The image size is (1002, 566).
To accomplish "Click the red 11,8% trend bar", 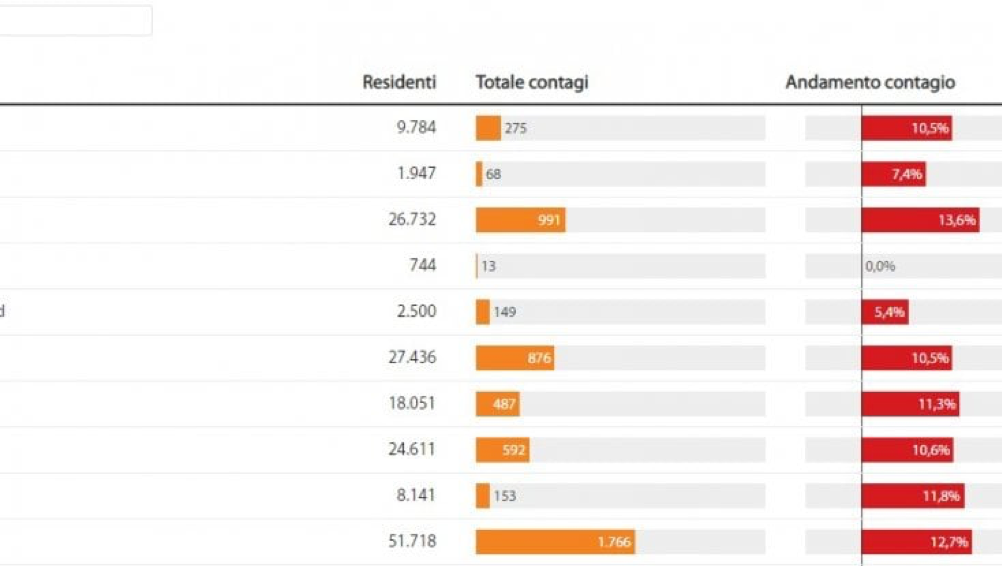I will click(x=912, y=496).
